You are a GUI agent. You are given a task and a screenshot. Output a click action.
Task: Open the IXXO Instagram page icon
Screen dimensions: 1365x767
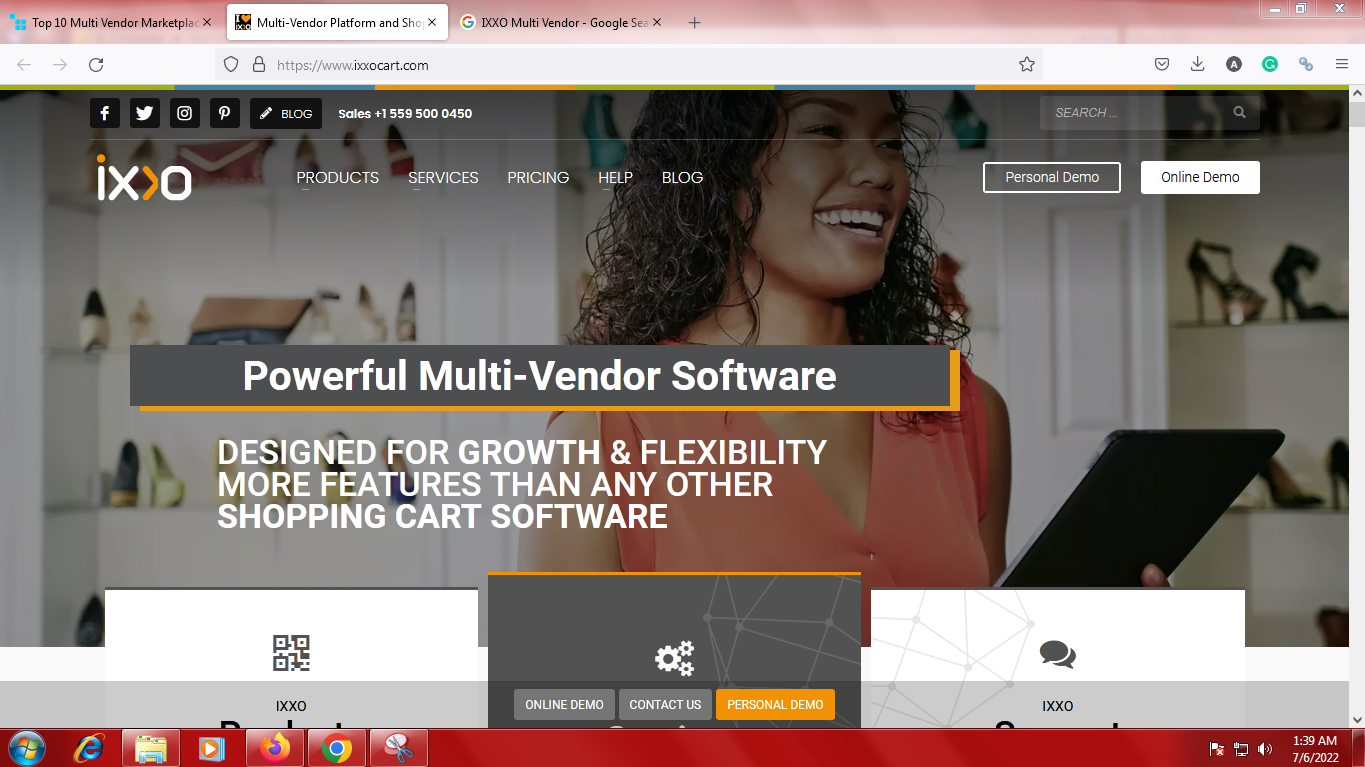[185, 113]
